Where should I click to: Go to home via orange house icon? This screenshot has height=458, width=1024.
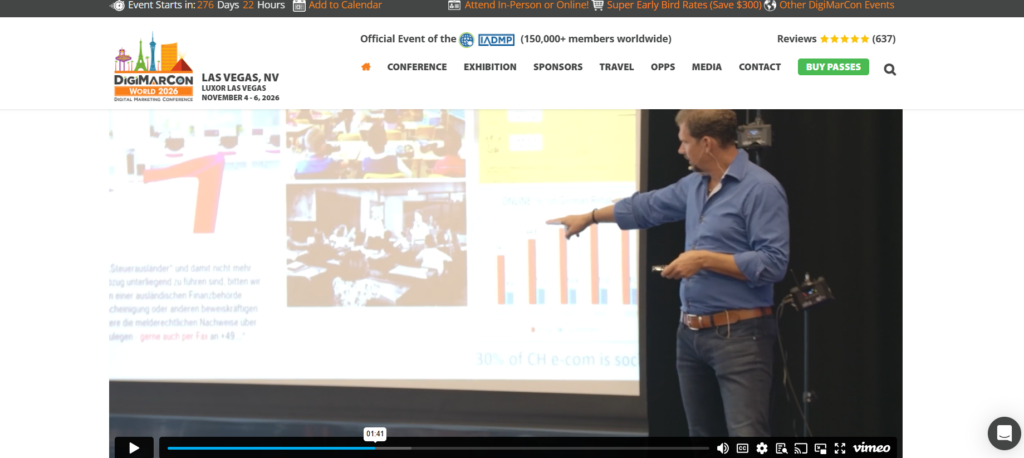pos(366,67)
